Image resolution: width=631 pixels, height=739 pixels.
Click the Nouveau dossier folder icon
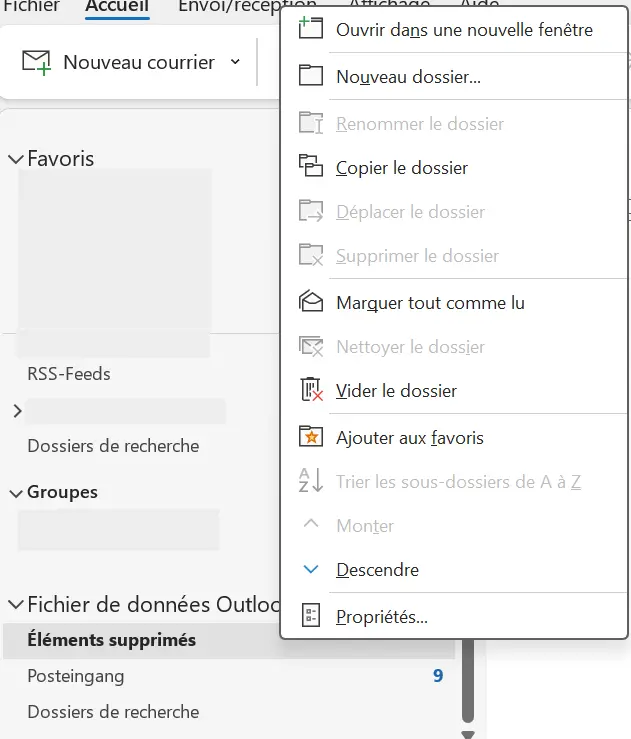311,75
